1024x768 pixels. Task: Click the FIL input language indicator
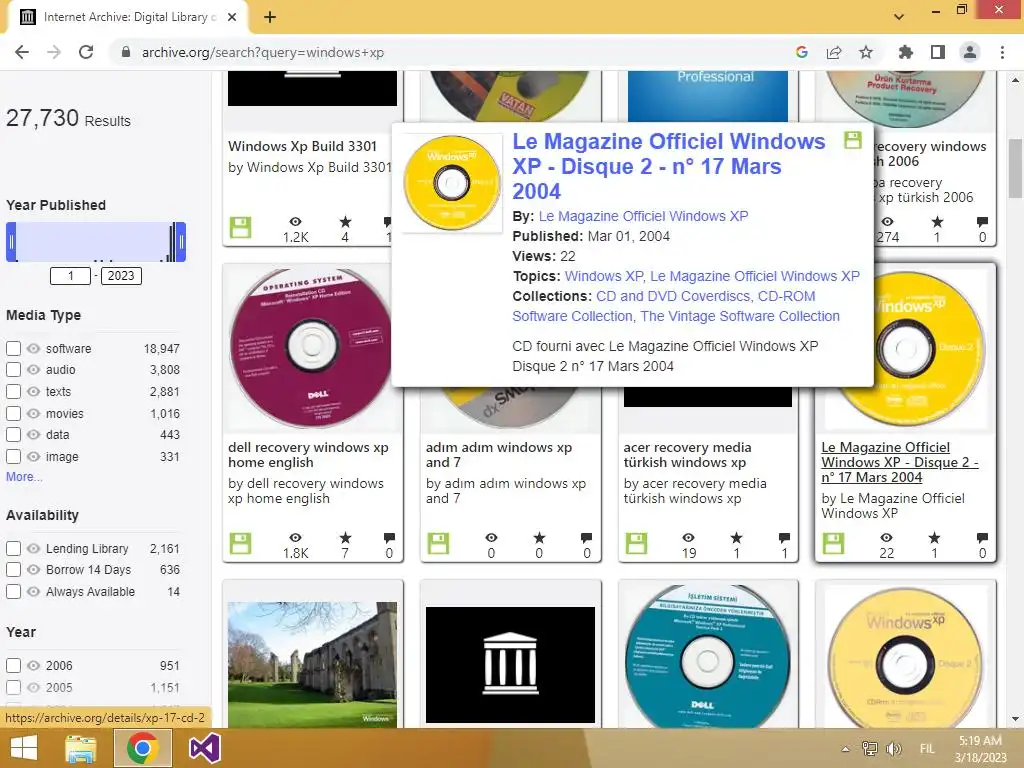(x=927, y=749)
